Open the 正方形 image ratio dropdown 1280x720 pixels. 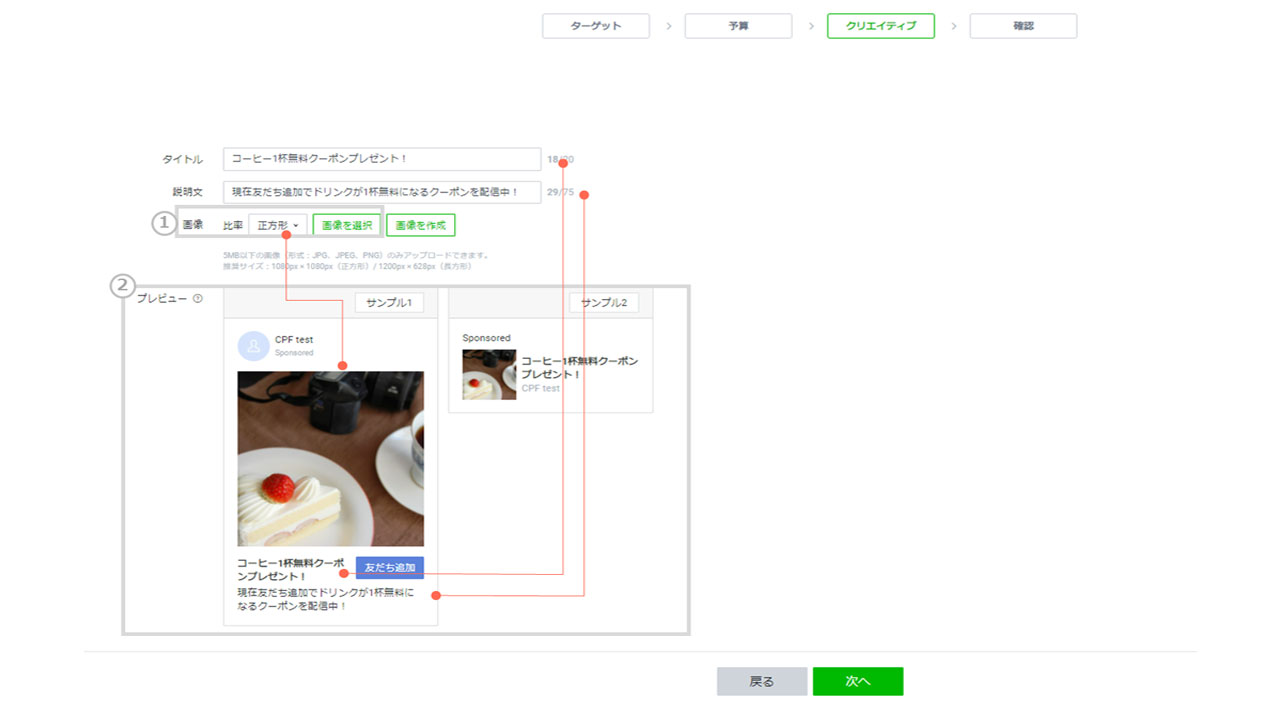click(277, 226)
